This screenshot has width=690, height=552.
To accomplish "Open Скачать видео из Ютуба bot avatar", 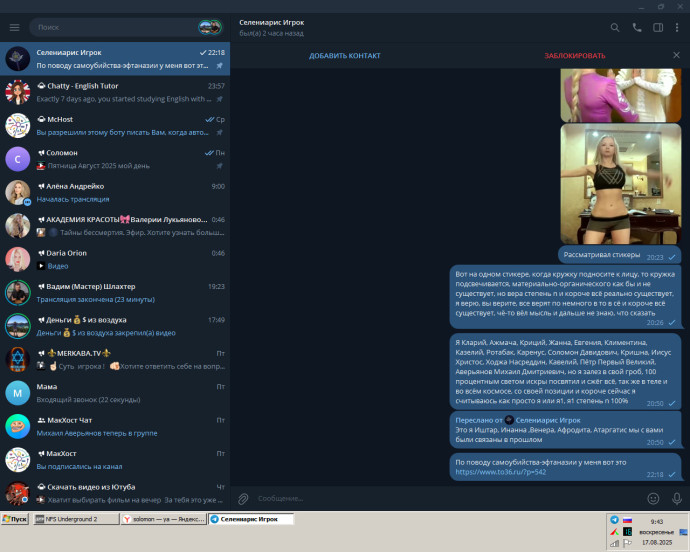I will tap(18, 493).
